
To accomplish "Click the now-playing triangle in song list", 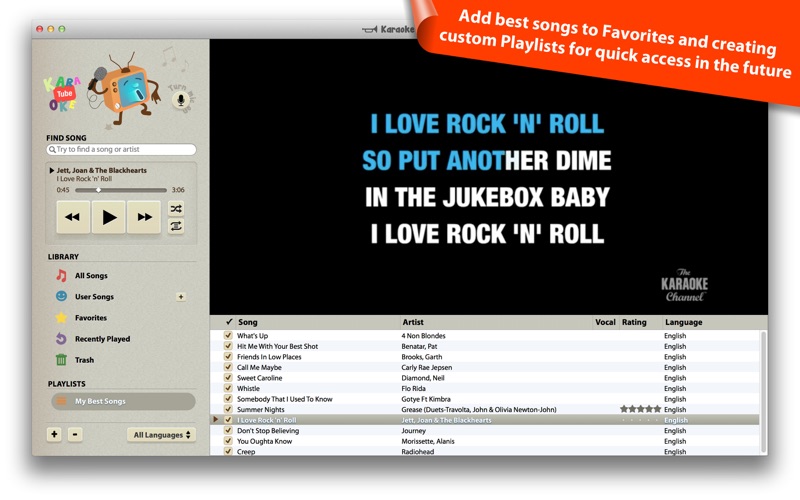I will click(x=215, y=419).
